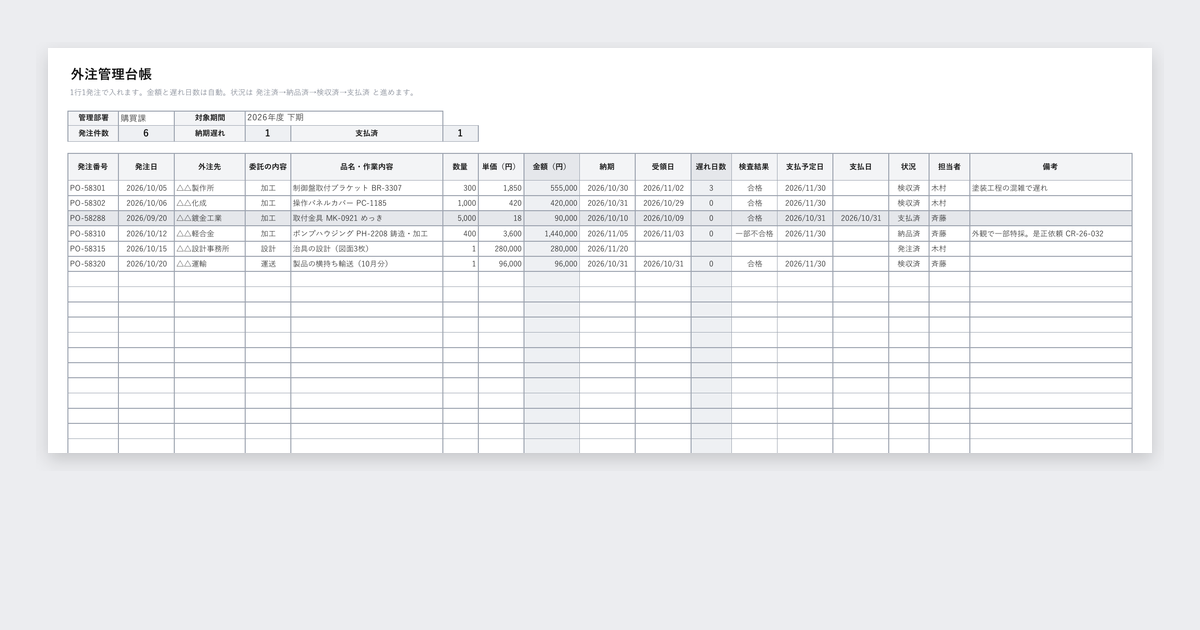Select the 品名・作業内容 column header
The width and height of the screenshot is (1200, 630).
coord(367,167)
